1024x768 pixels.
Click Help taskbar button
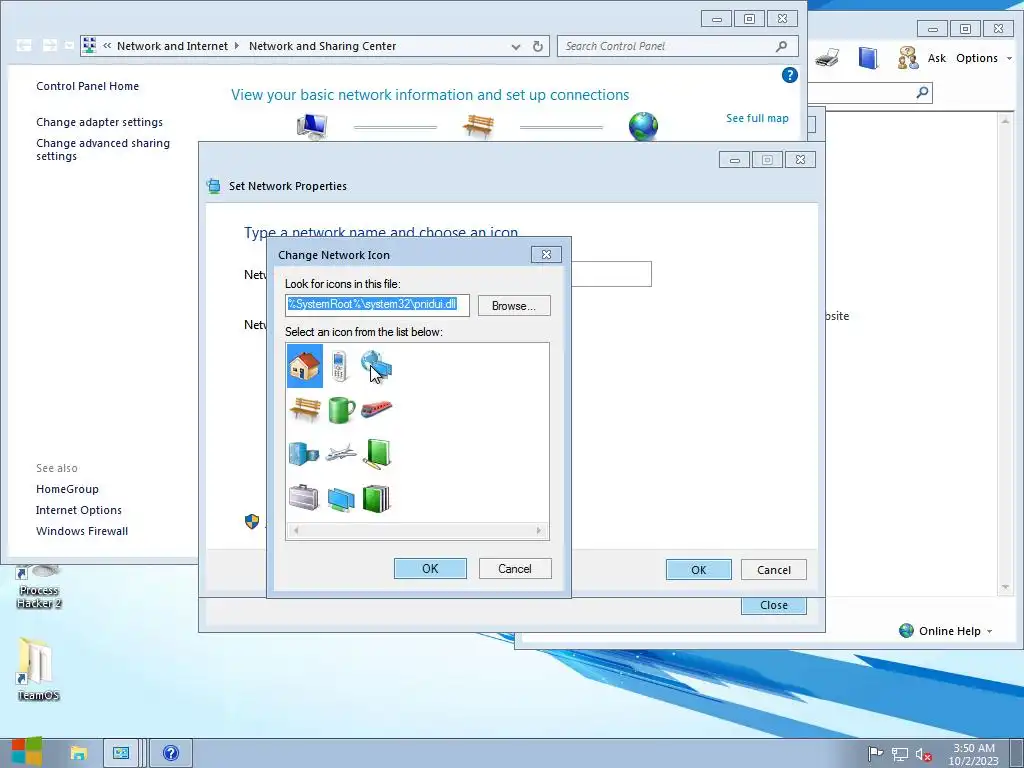(171, 754)
